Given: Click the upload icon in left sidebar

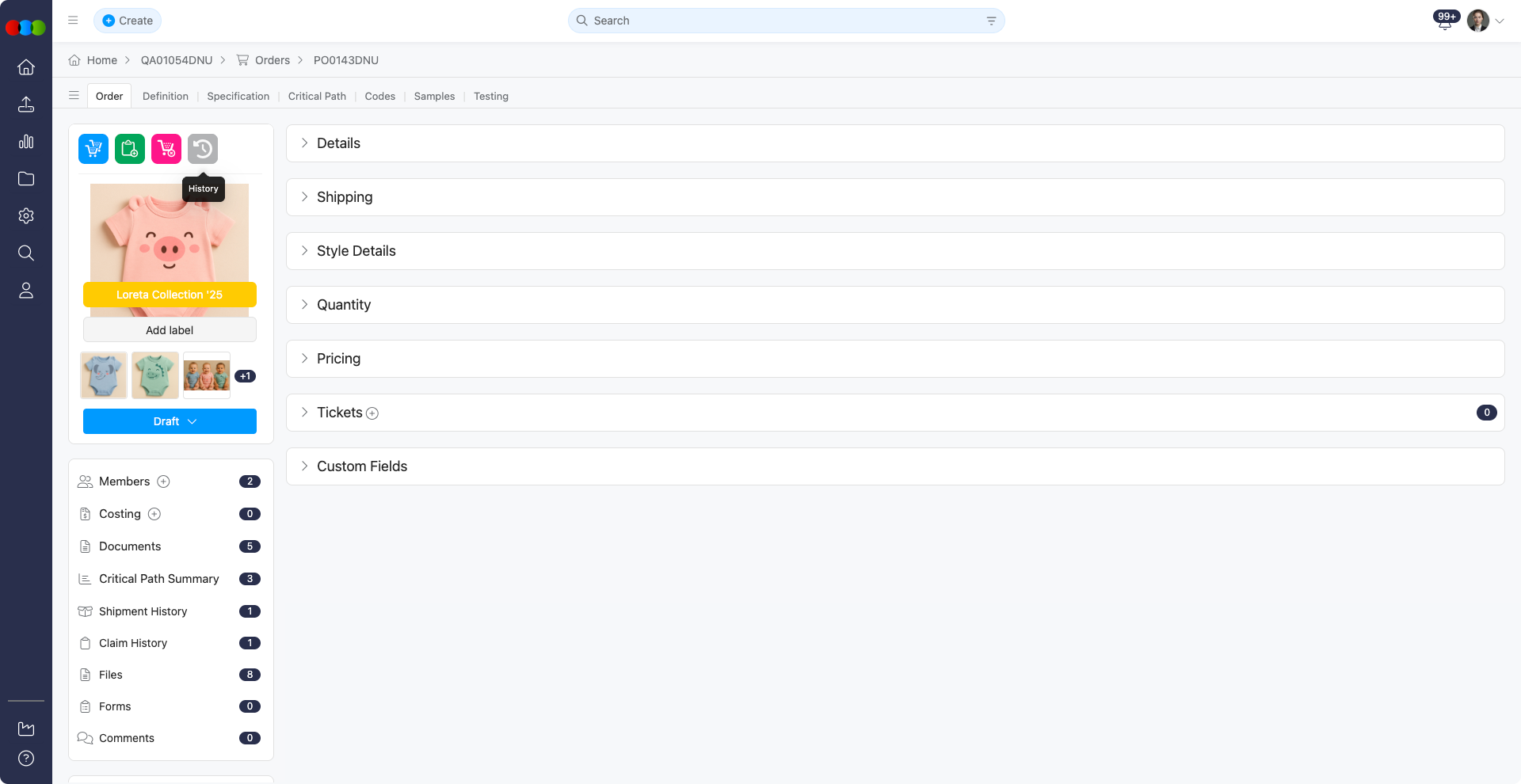Looking at the screenshot, I should point(26,105).
